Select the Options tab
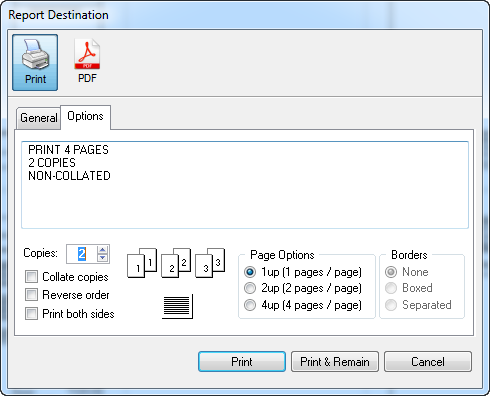 [x=85, y=116]
